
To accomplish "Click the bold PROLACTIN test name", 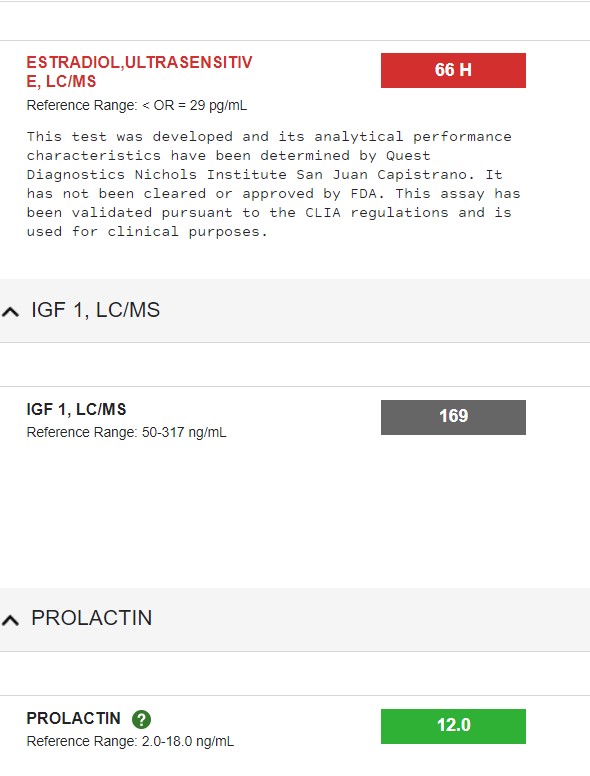I will pyautogui.click(x=73, y=718).
